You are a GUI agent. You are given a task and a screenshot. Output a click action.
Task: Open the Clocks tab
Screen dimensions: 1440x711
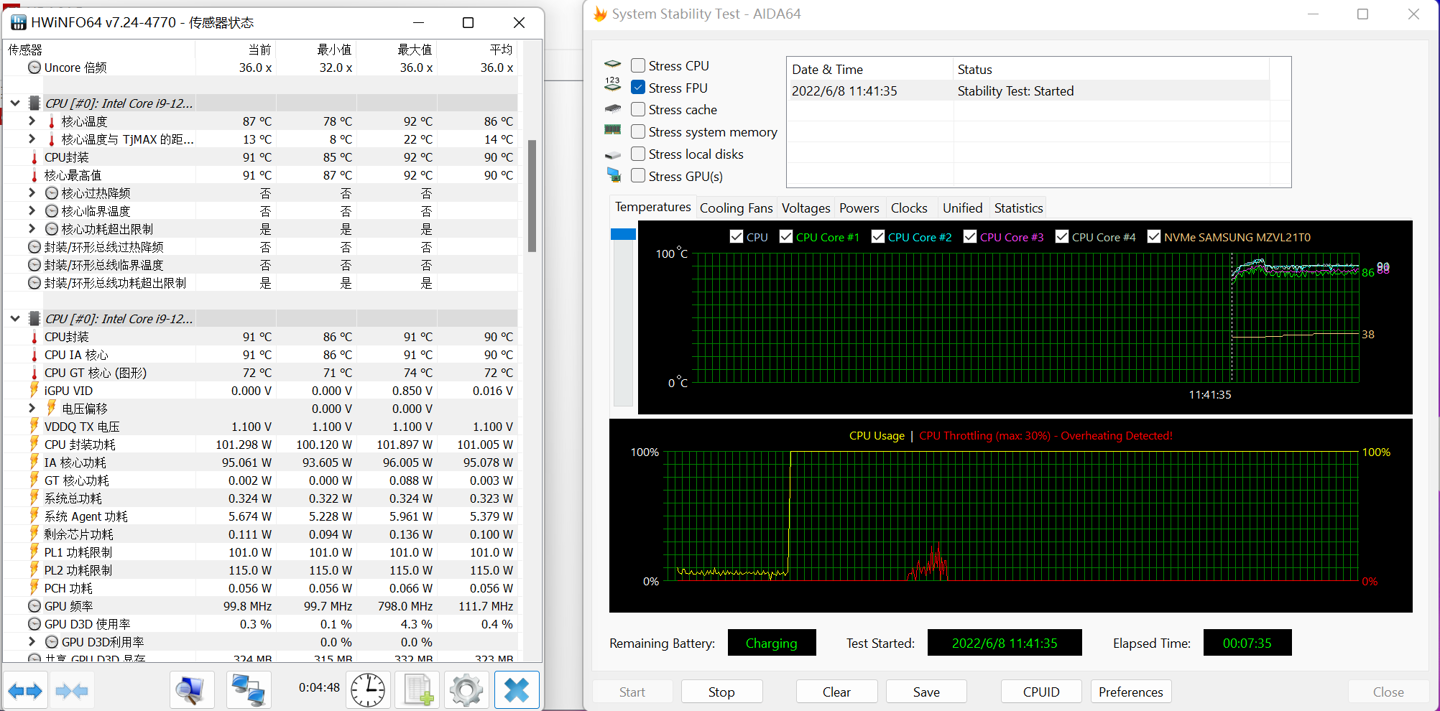(909, 208)
